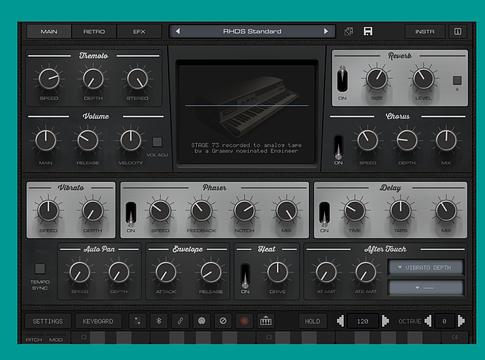Go to next preset arrow

point(326,31)
